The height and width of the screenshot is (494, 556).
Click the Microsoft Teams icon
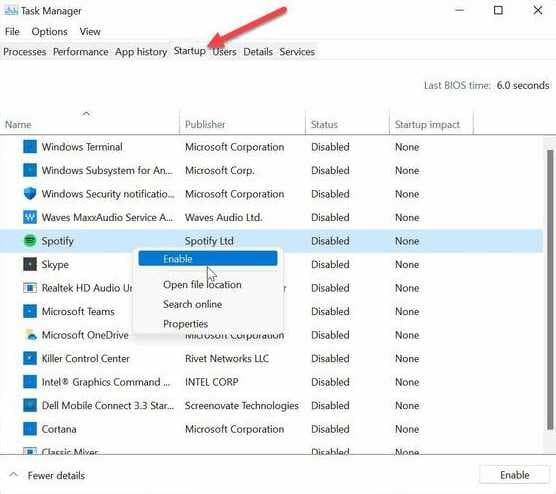[x=30, y=311]
